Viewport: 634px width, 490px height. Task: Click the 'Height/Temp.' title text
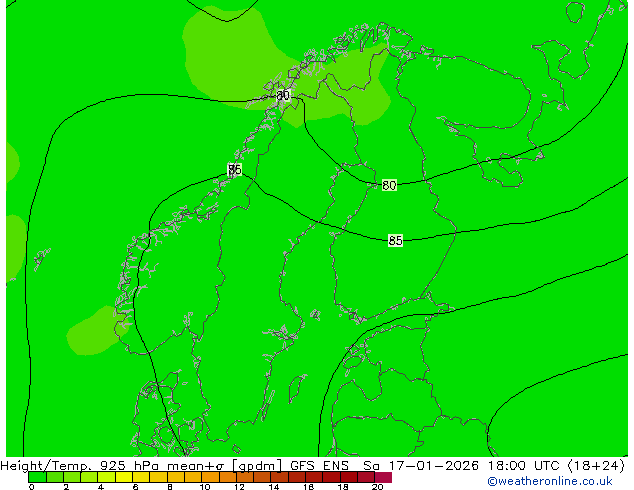47,466
